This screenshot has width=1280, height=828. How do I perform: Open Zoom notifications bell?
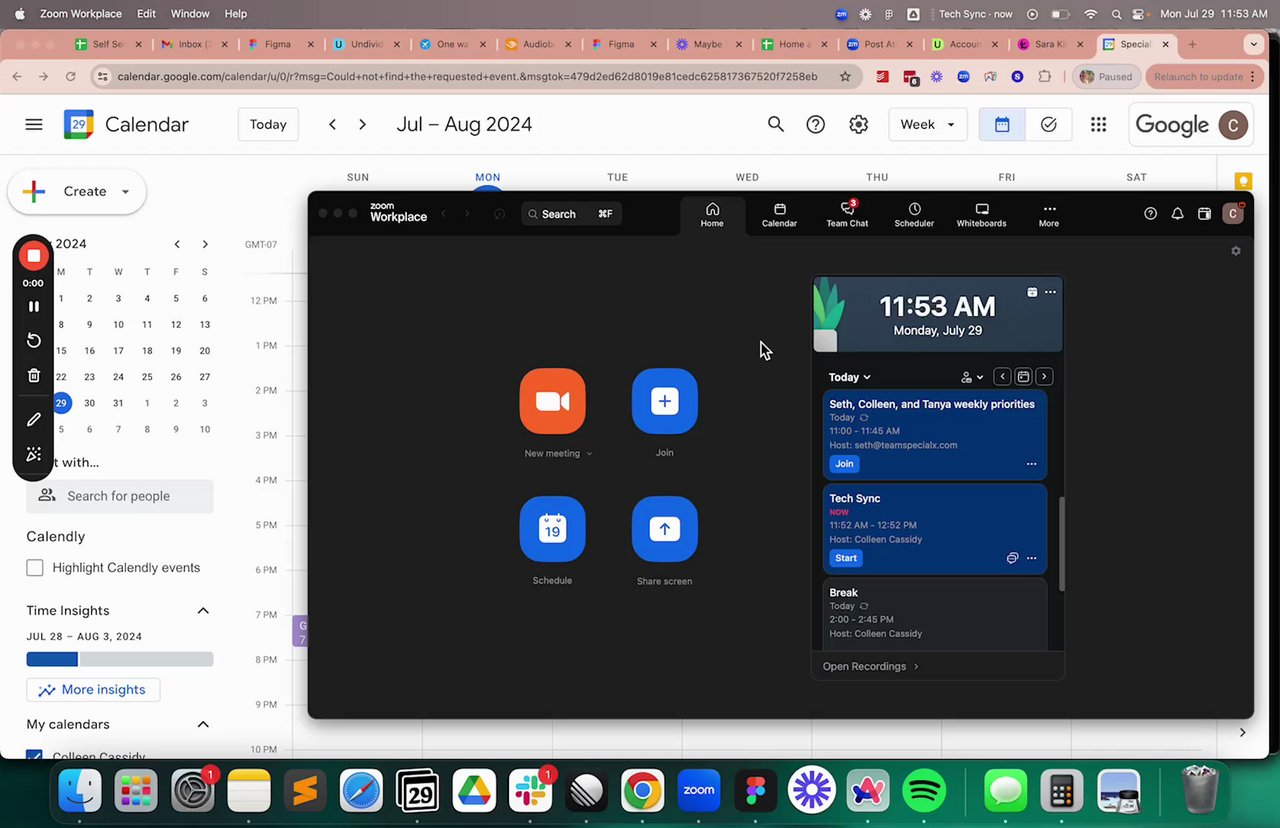click(1177, 214)
